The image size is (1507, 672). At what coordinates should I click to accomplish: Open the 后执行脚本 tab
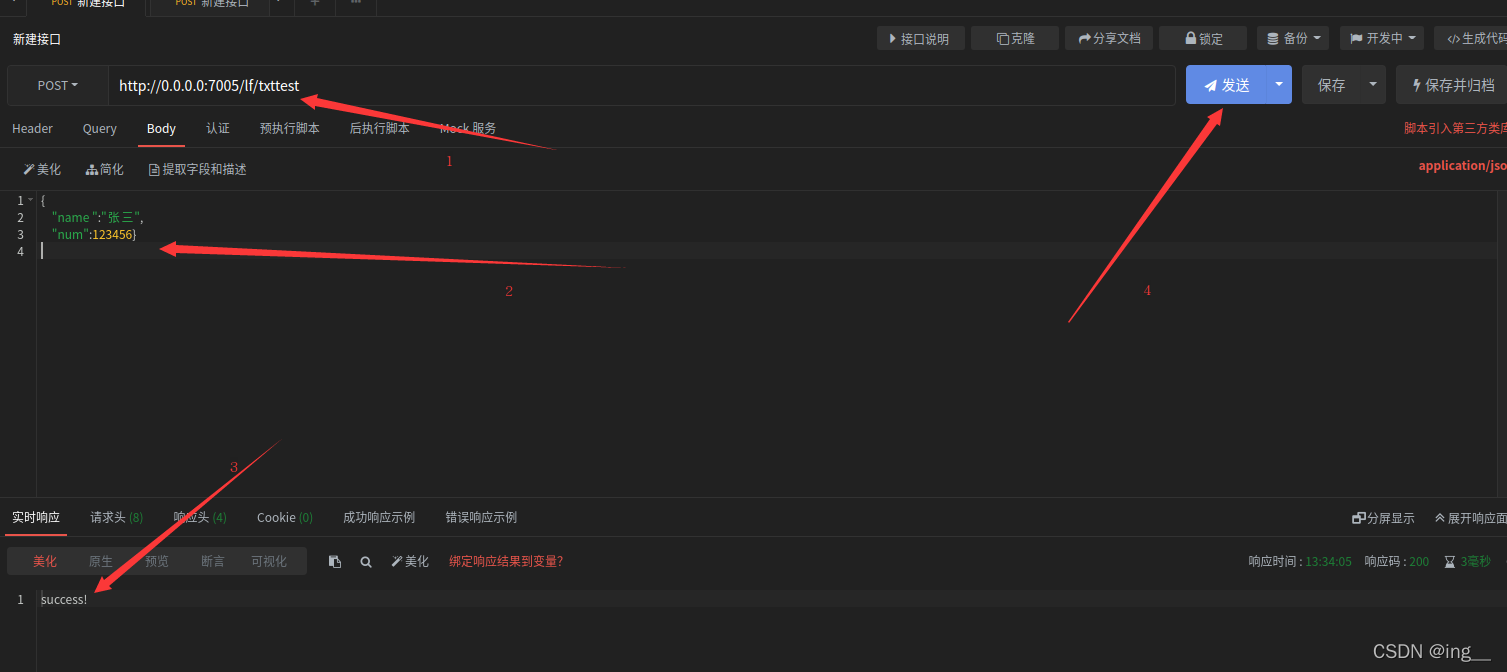[x=380, y=128]
